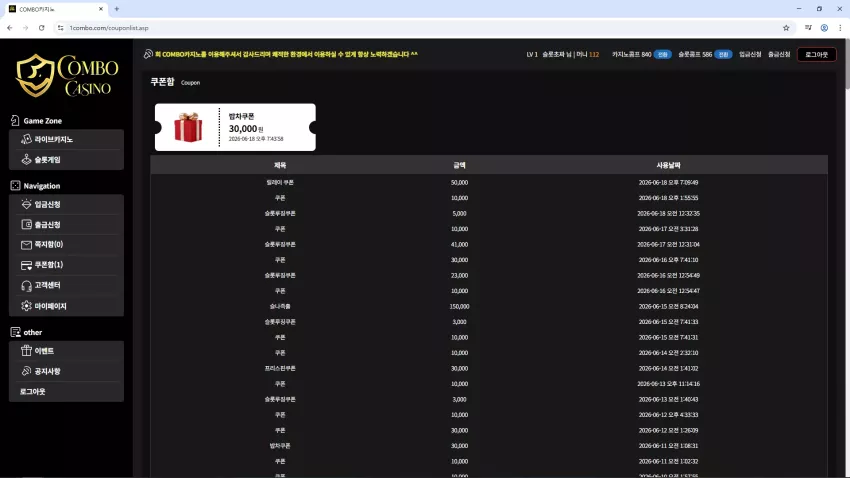Image resolution: width=850 pixels, height=478 pixels.
Task: Click the 쿠폰함 Coupon page heading
Action: coord(175,82)
